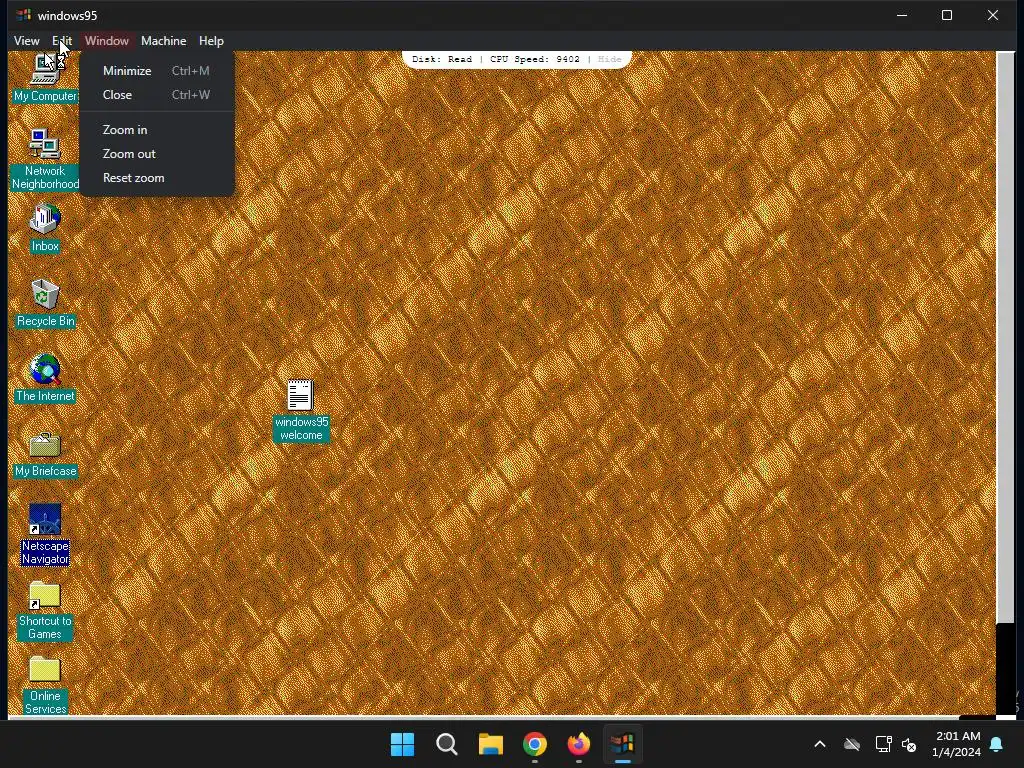The height and width of the screenshot is (768, 1024).
Task: Click the Disk: Read status text
Action: (441, 59)
